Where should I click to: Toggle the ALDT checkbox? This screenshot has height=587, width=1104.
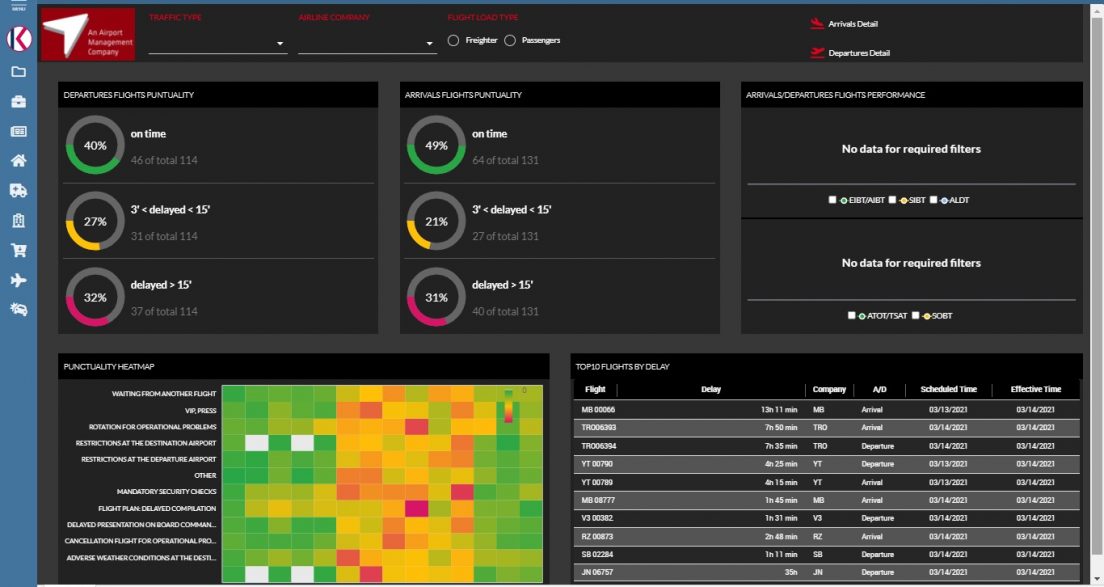pos(933,200)
